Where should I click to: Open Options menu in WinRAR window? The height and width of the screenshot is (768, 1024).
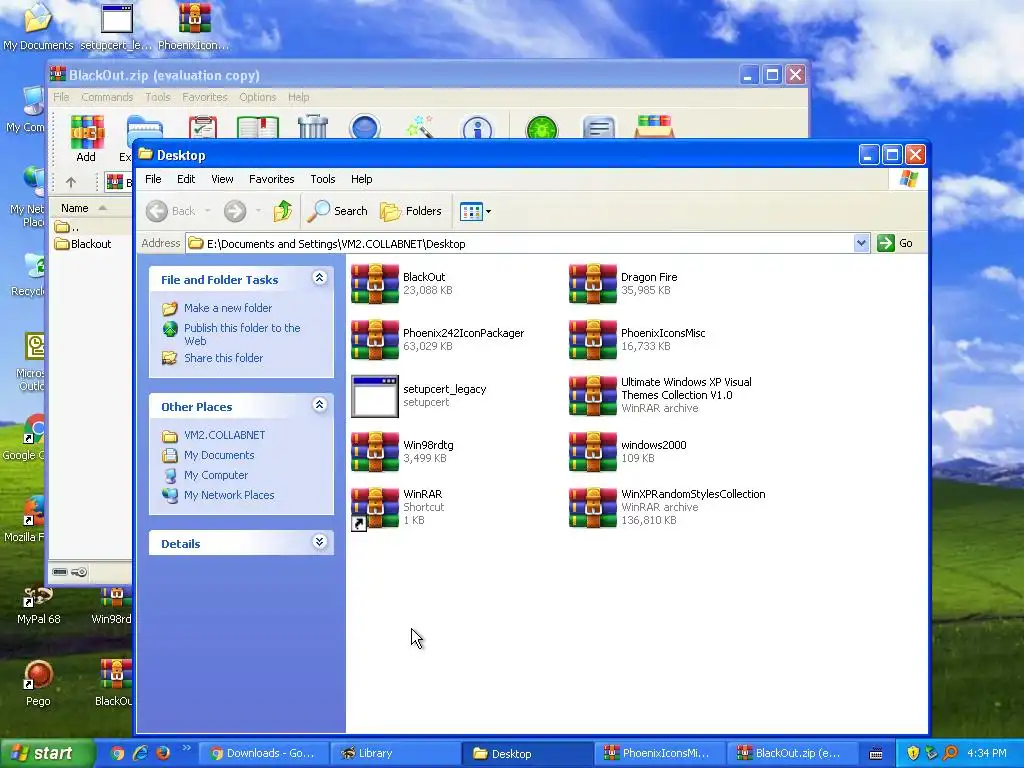(257, 97)
